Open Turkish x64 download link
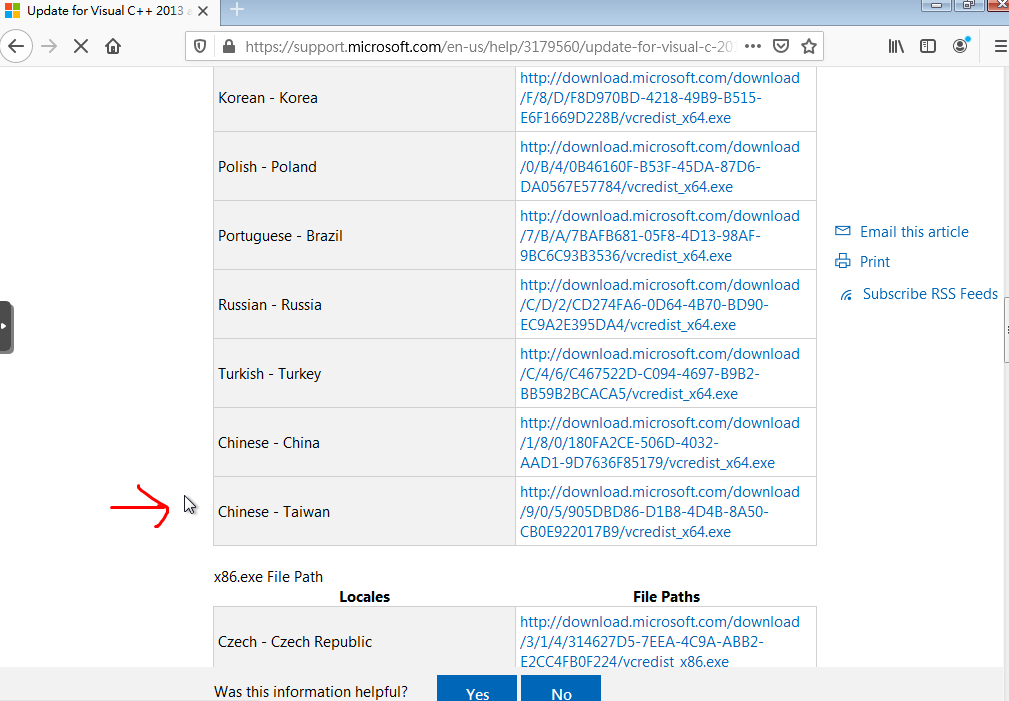 coord(660,373)
